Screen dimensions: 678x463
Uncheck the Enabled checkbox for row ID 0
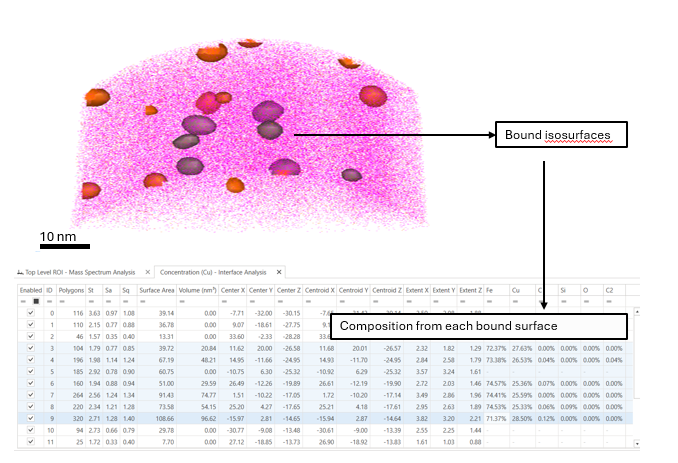tap(30, 313)
